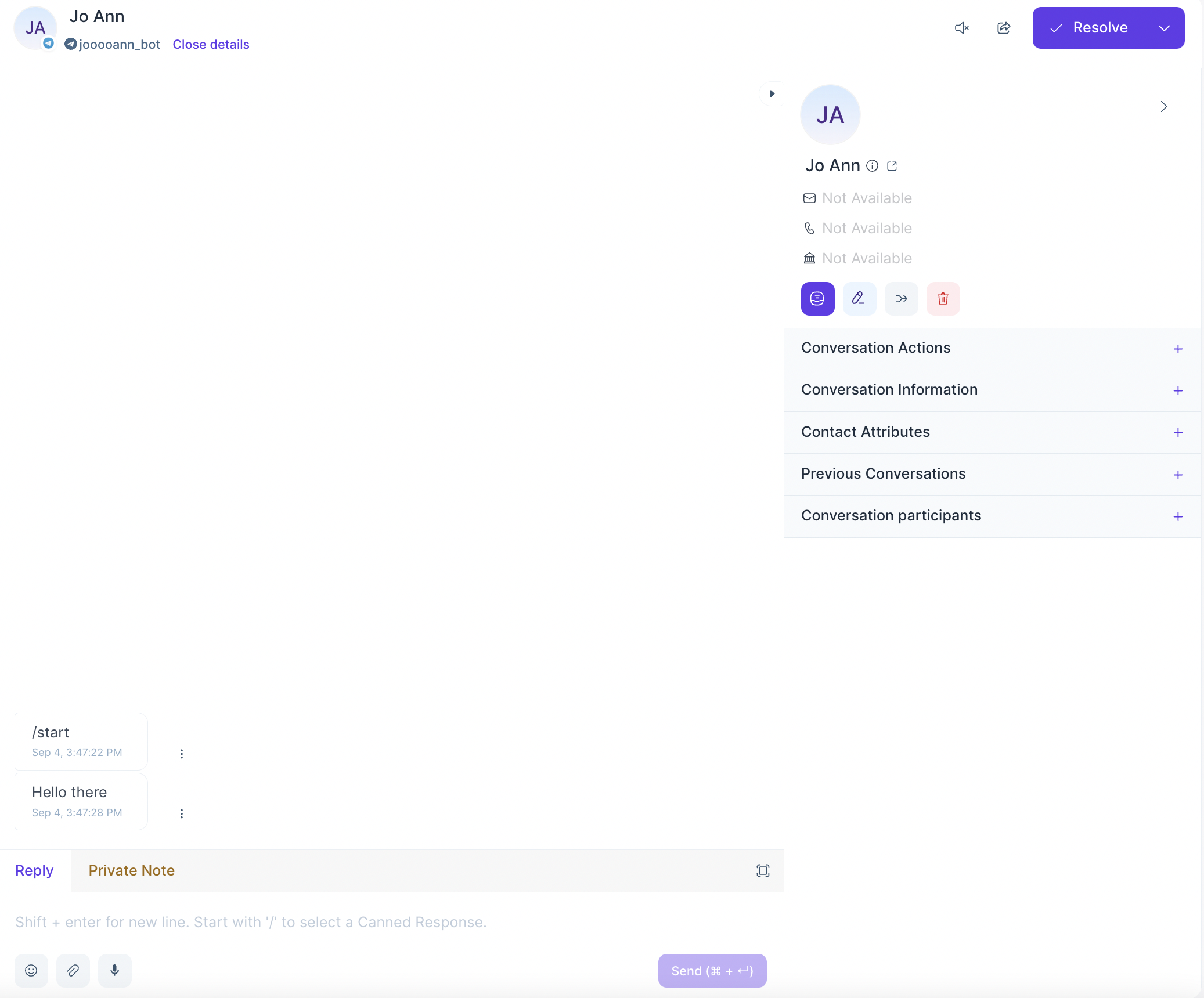This screenshot has width=1204, height=998.
Task: Select the Reply tab
Action: coord(34,870)
